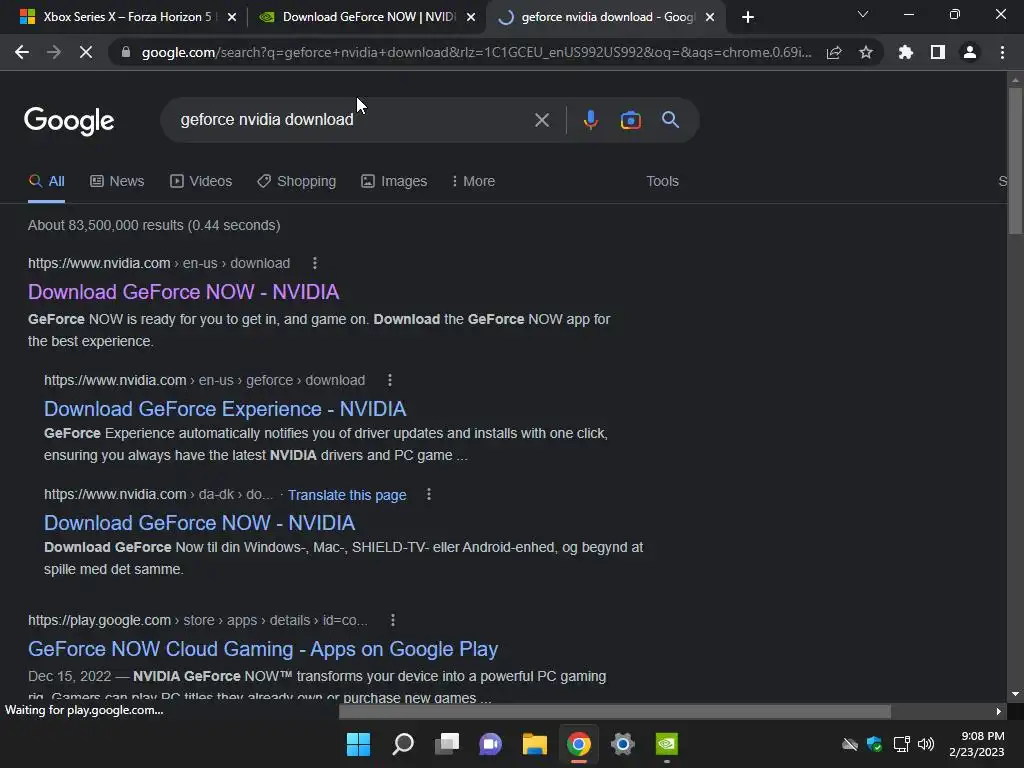Screen dimensions: 1024x768
Task: Close the Download GeForce NOW tab
Action: pos(471,18)
